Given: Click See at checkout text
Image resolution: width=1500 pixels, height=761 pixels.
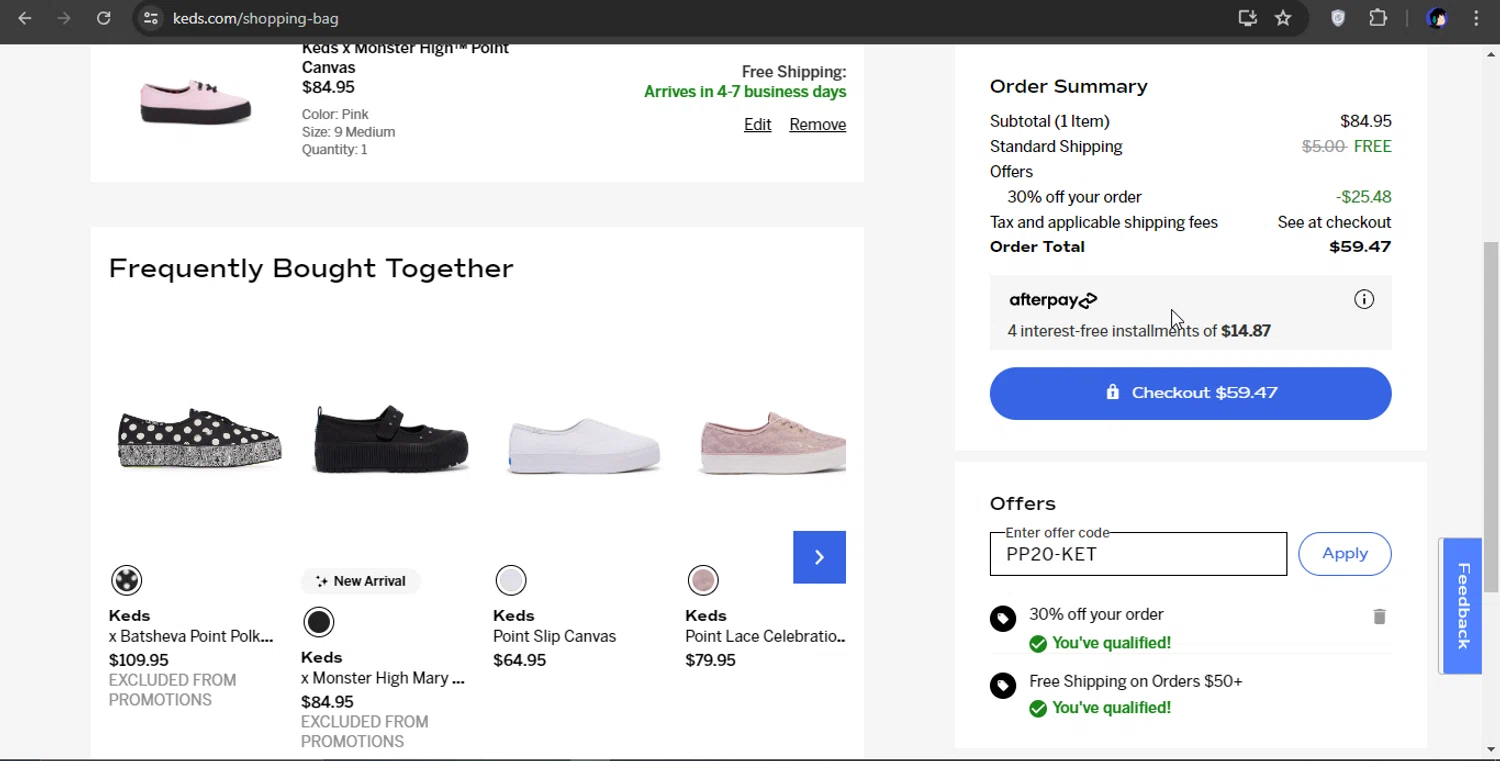Looking at the screenshot, I should tap(1334, 222).
